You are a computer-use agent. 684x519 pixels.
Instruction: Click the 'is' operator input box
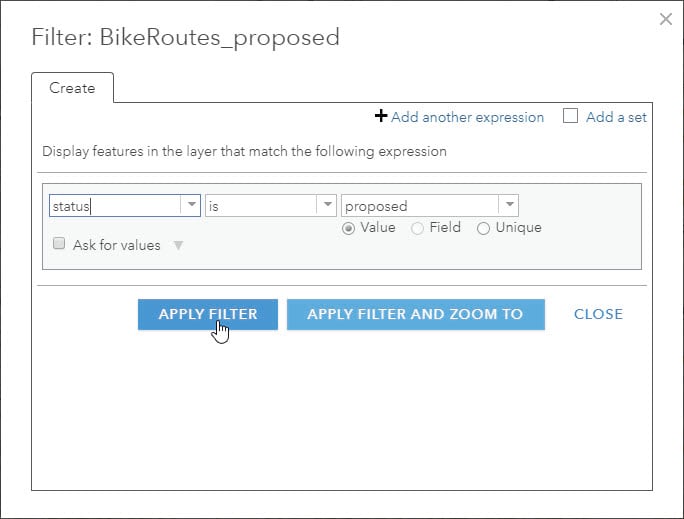261,205
